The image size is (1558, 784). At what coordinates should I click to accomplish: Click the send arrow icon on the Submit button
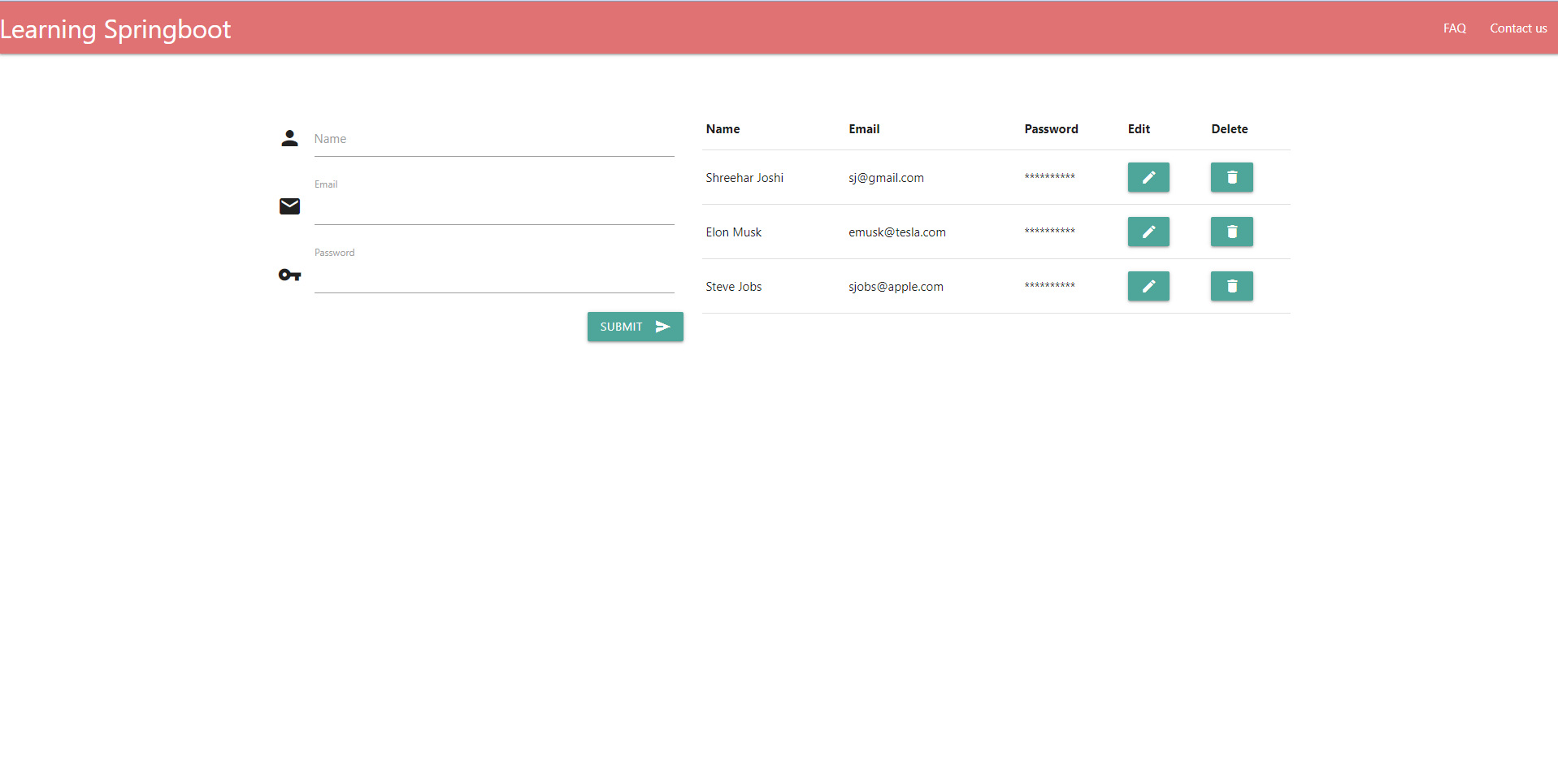[x=662, y=327]
